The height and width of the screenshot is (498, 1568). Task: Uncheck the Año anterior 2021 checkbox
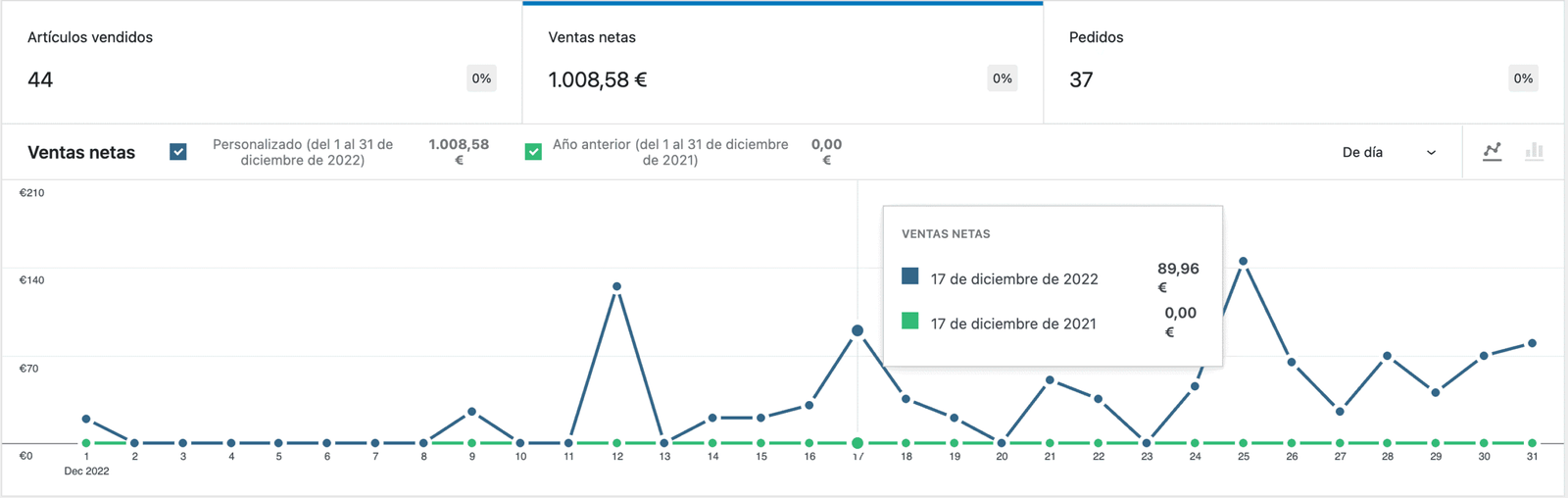533,152
